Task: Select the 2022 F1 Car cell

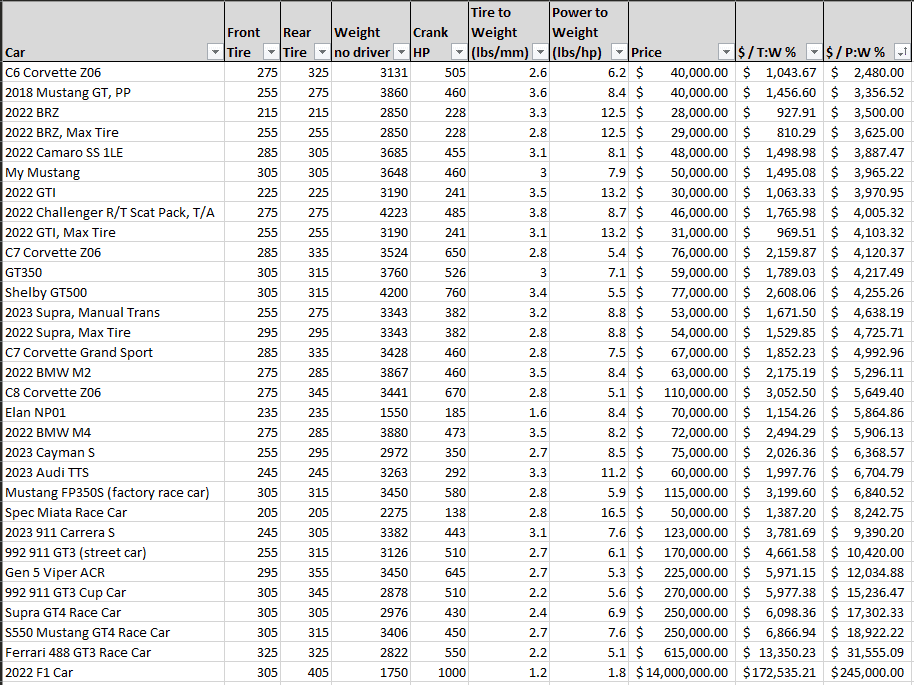Action: [113, 673]
